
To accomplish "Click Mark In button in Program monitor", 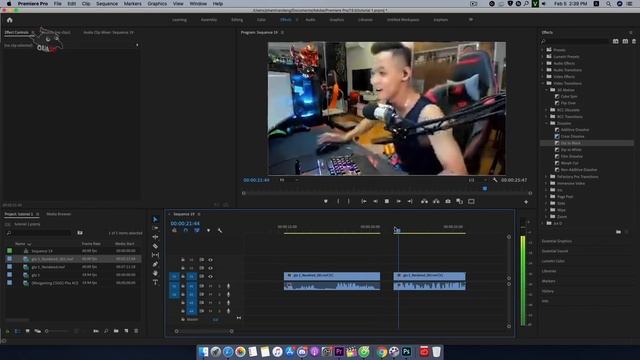I will (x=338, y=201).
